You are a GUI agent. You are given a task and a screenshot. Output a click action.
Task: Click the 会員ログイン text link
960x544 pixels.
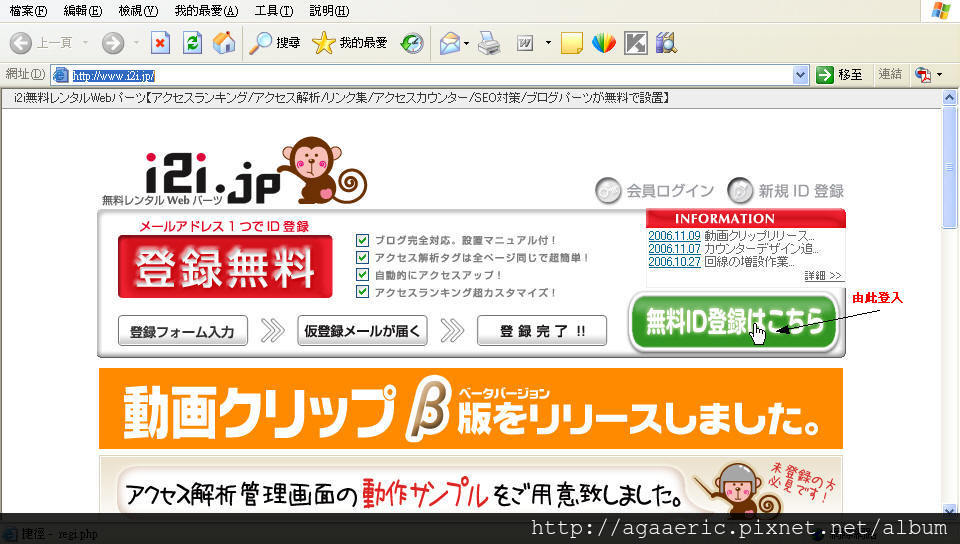click(x=670, y=191)
